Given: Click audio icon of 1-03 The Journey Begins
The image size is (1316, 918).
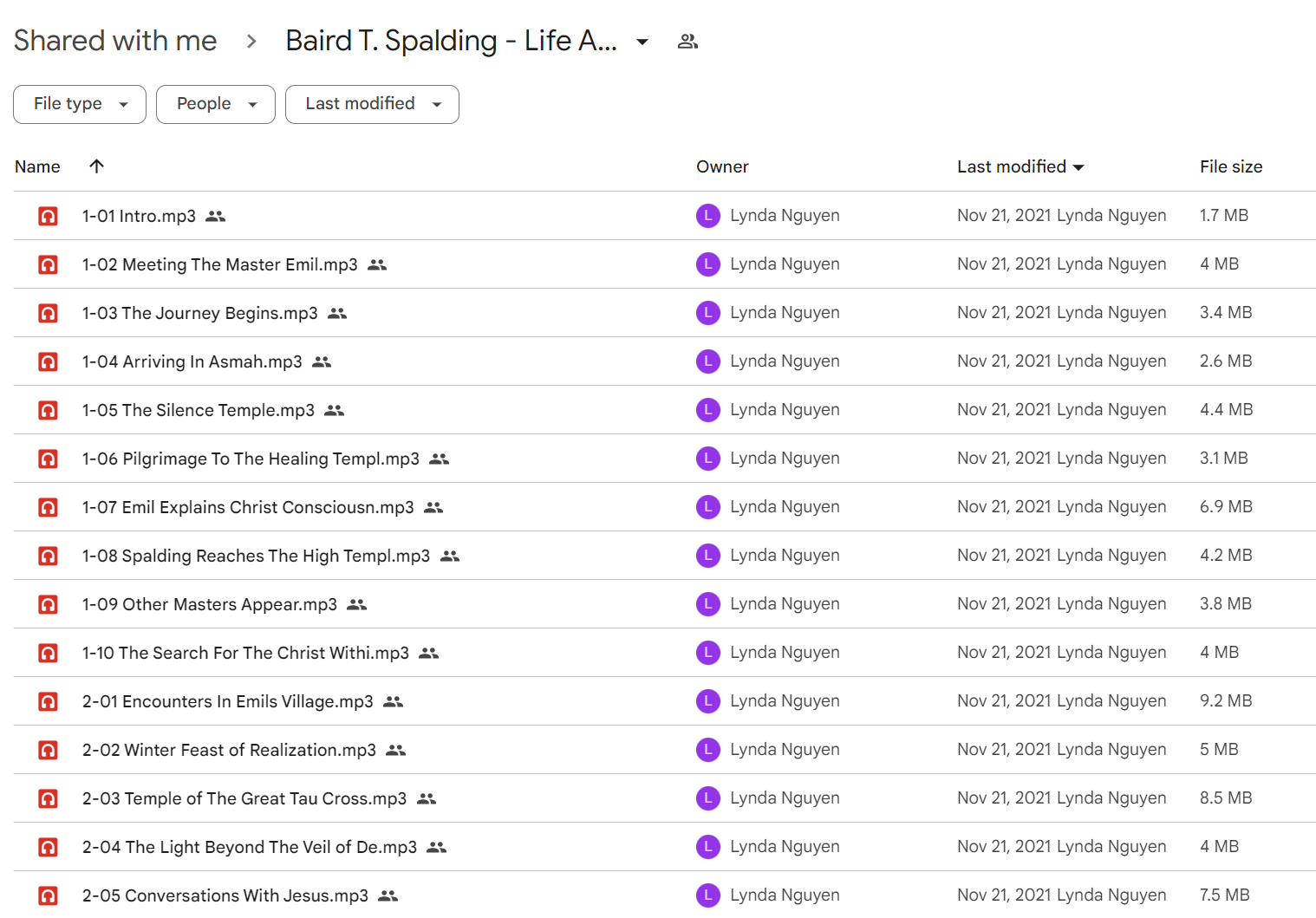Looking at the screenshot, I should pyautogui.click(x=49, y=313).
